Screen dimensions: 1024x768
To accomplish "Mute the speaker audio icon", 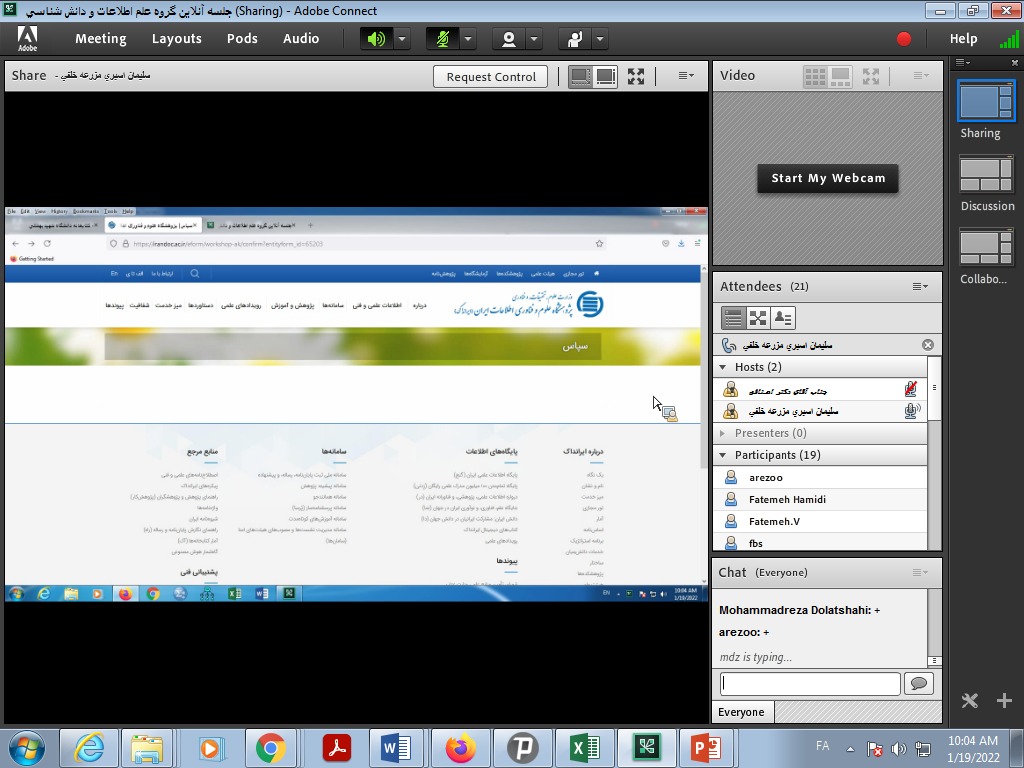I will [376, 39].
